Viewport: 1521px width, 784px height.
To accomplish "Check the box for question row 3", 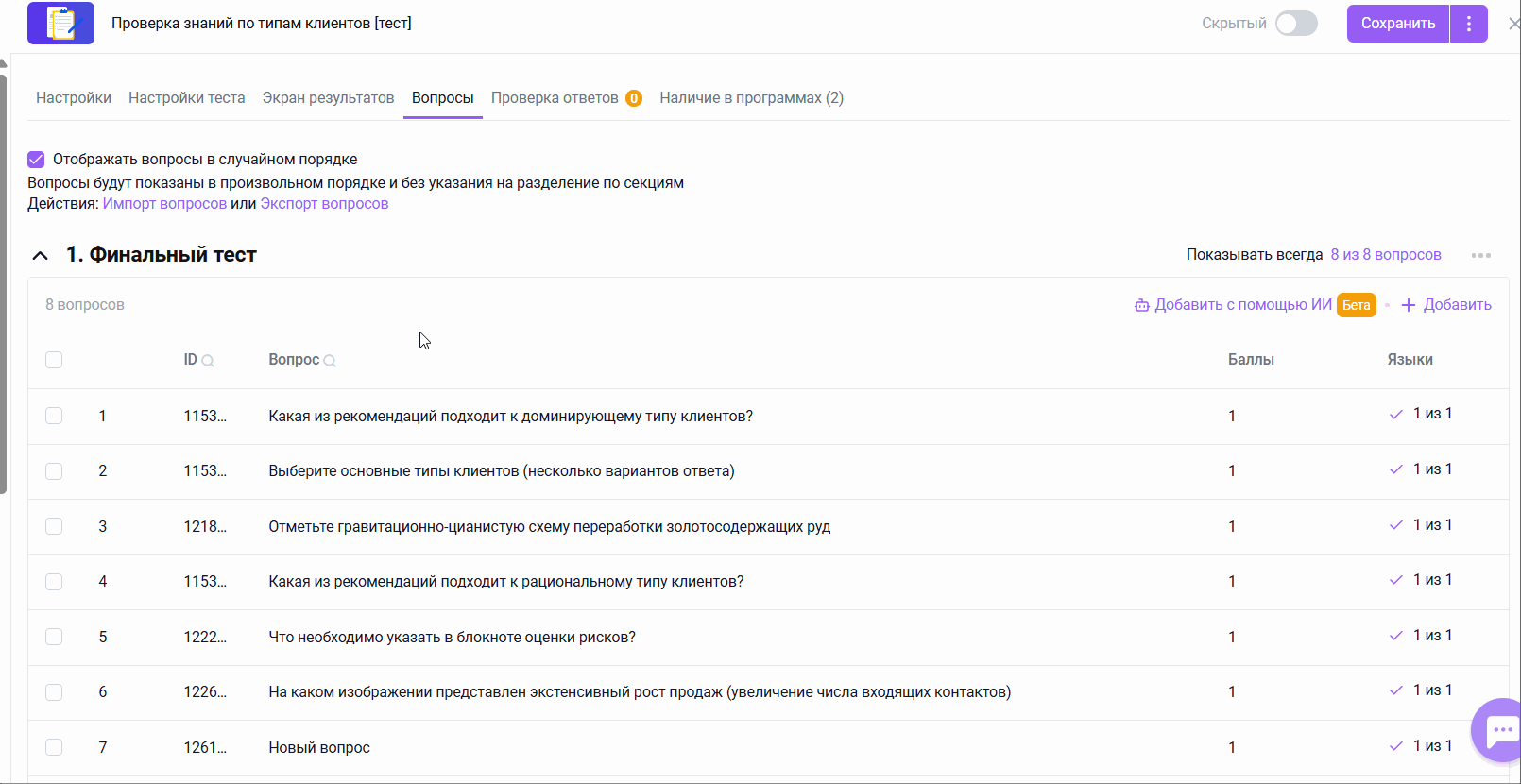I will (x=54, y=526).
